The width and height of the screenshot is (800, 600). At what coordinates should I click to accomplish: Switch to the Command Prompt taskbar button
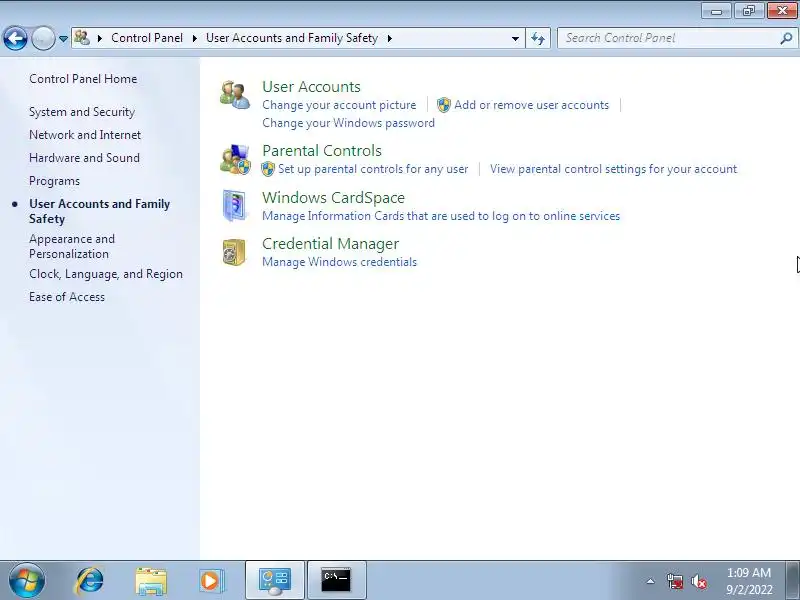click(336, 580)
